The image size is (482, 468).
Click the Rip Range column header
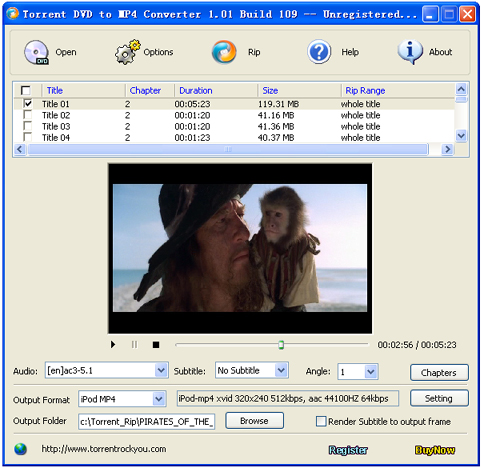365,90
